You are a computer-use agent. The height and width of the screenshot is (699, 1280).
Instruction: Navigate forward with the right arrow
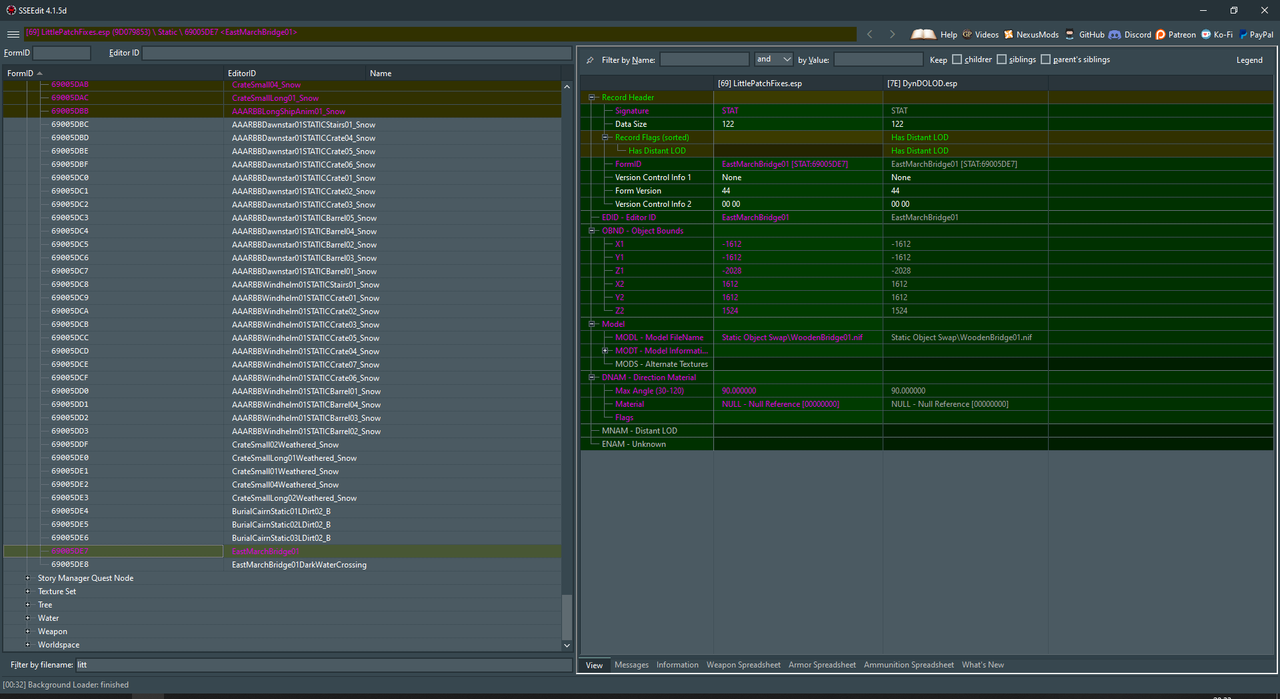click(x=892, y=34)
